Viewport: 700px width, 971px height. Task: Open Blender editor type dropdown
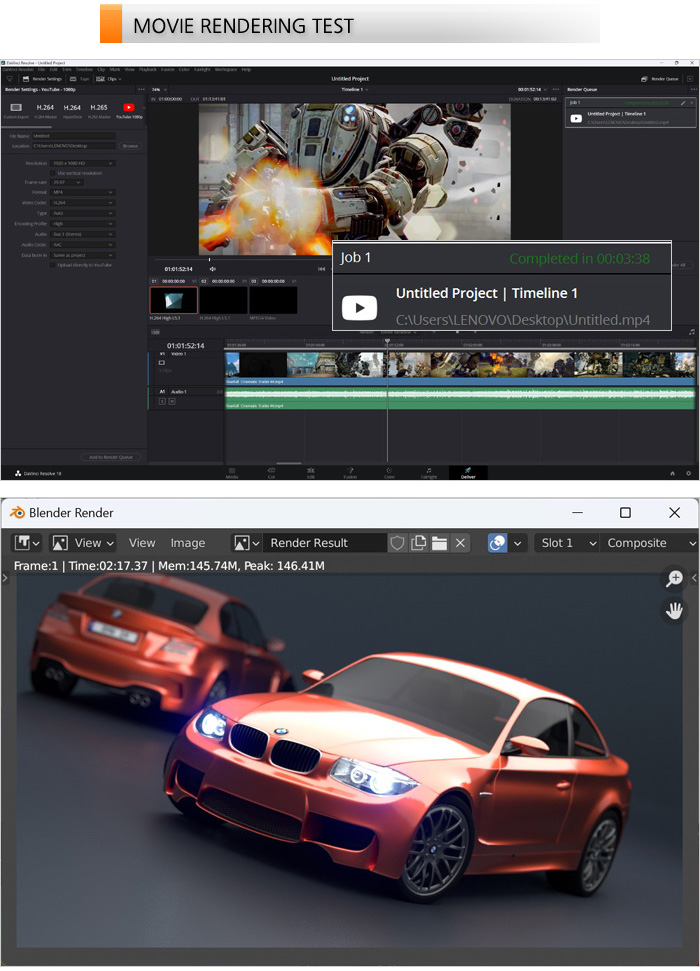[27, 543]
